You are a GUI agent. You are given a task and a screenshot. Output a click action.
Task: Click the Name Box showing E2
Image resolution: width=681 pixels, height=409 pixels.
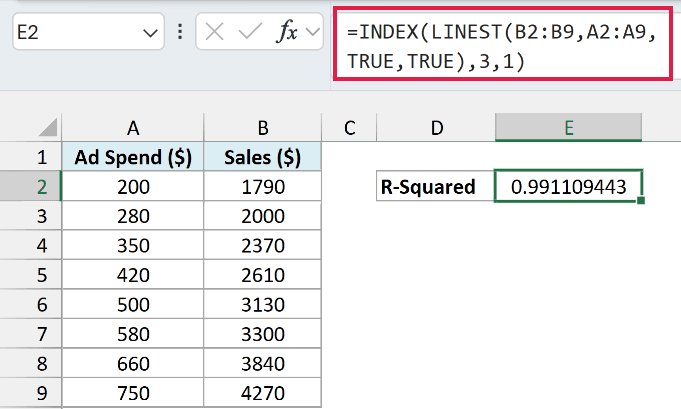[88, 31]
